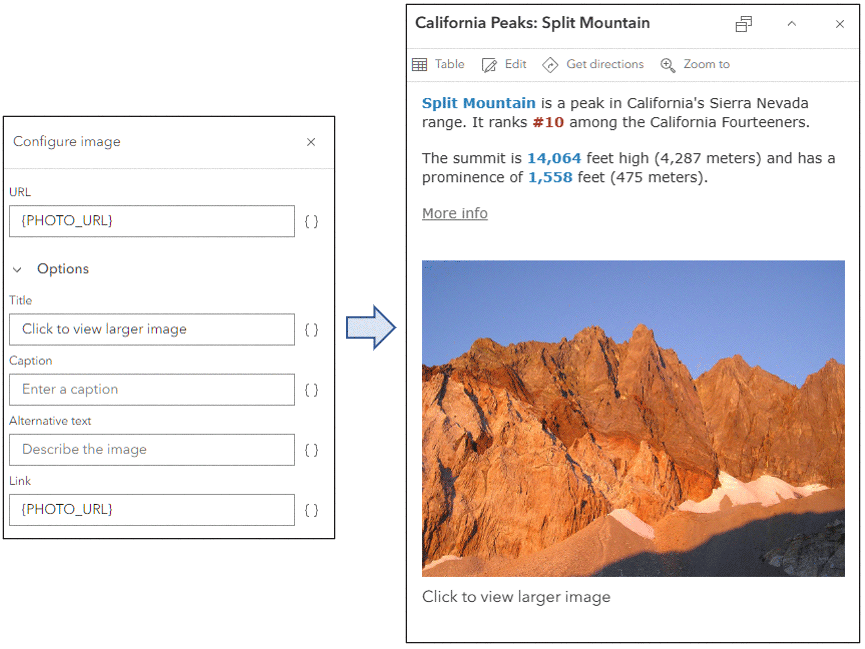This screenshot has height=649, width=865.
Task: Open the expression builder next to URL field
Action: point(311,221)
